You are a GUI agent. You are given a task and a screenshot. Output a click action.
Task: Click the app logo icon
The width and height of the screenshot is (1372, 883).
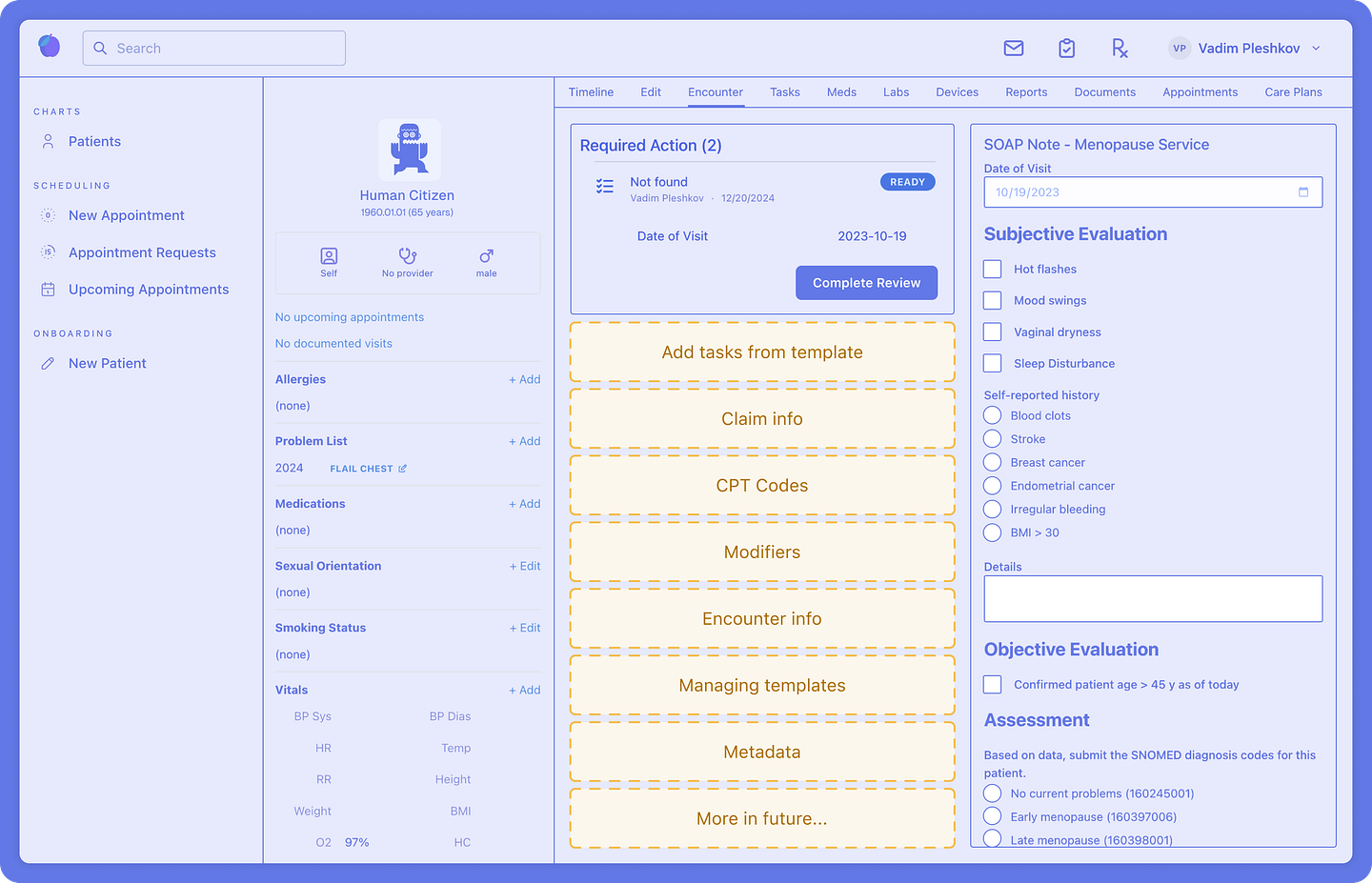[x=50, y=46]
